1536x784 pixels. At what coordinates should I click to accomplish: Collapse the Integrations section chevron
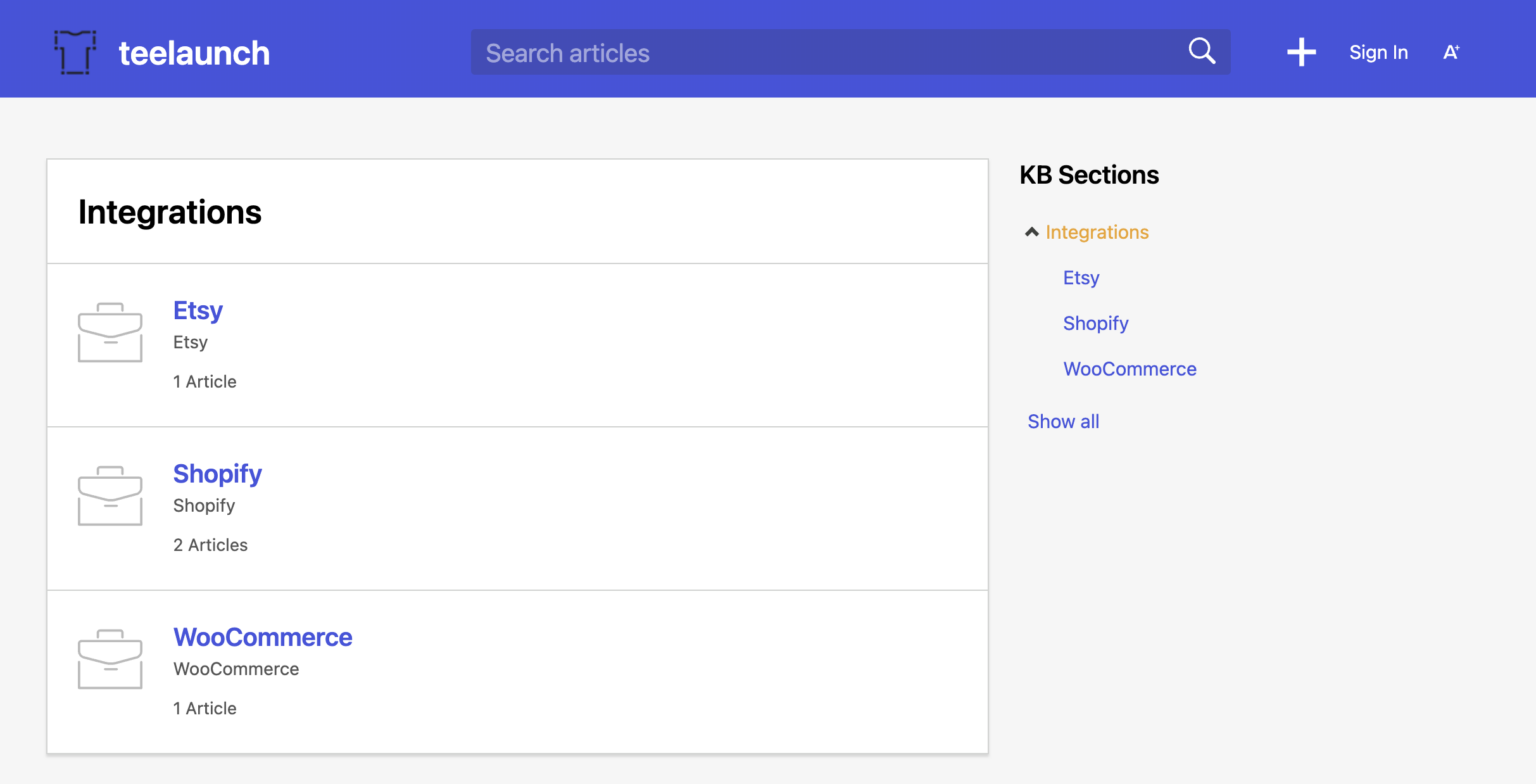(x=1032, y=232)
